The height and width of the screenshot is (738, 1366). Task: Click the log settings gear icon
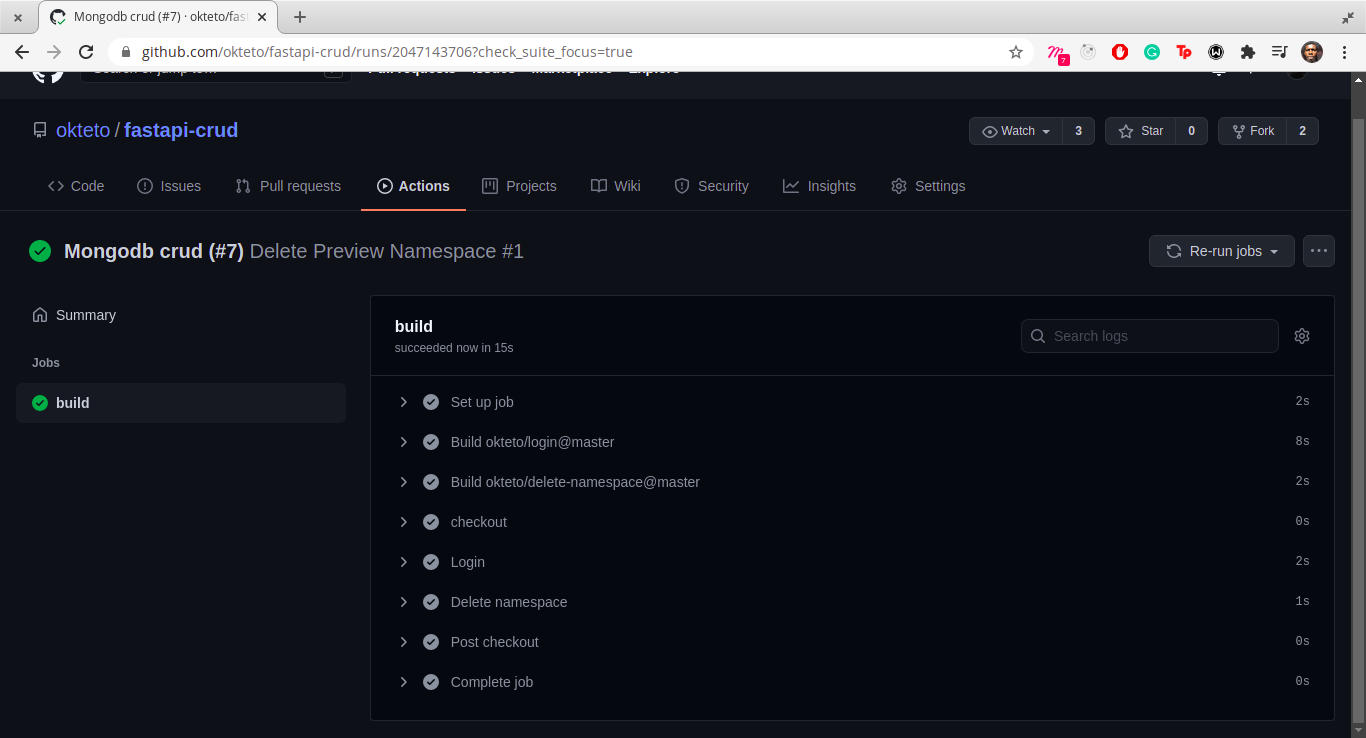click(1301, 336)
